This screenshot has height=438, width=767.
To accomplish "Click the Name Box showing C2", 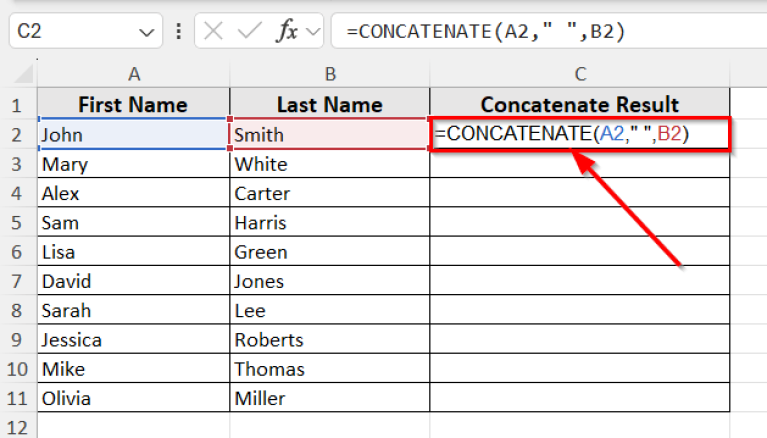I will [x=70, y=31].
